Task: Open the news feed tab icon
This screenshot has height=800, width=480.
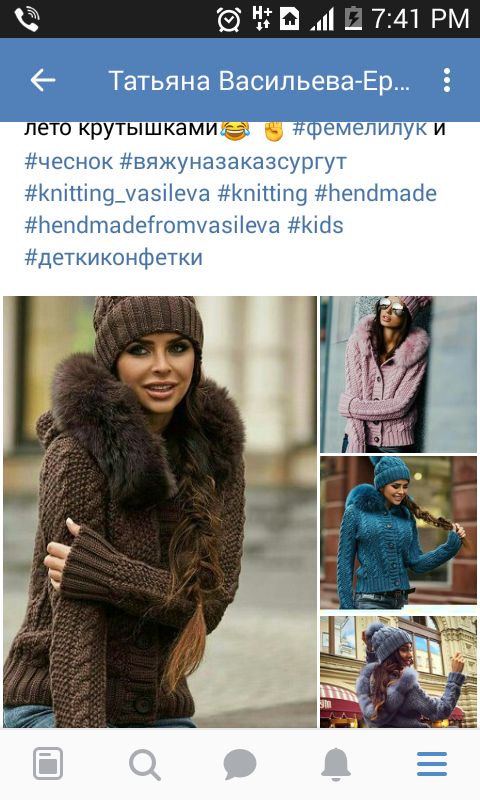Action: [48, 764]
